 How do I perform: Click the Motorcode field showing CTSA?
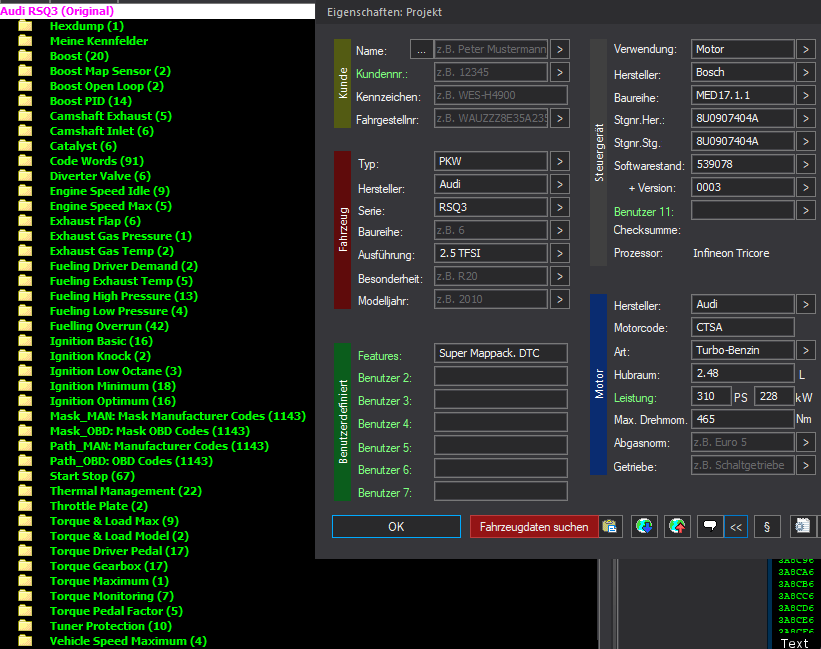click(742, 327)
